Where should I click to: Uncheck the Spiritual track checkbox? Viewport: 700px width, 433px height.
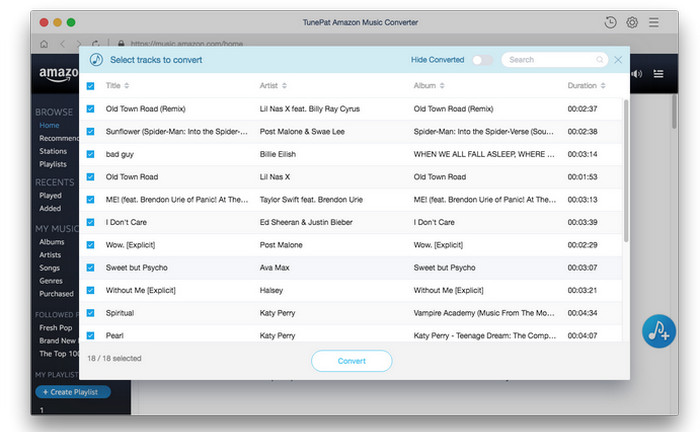(91, 313)
